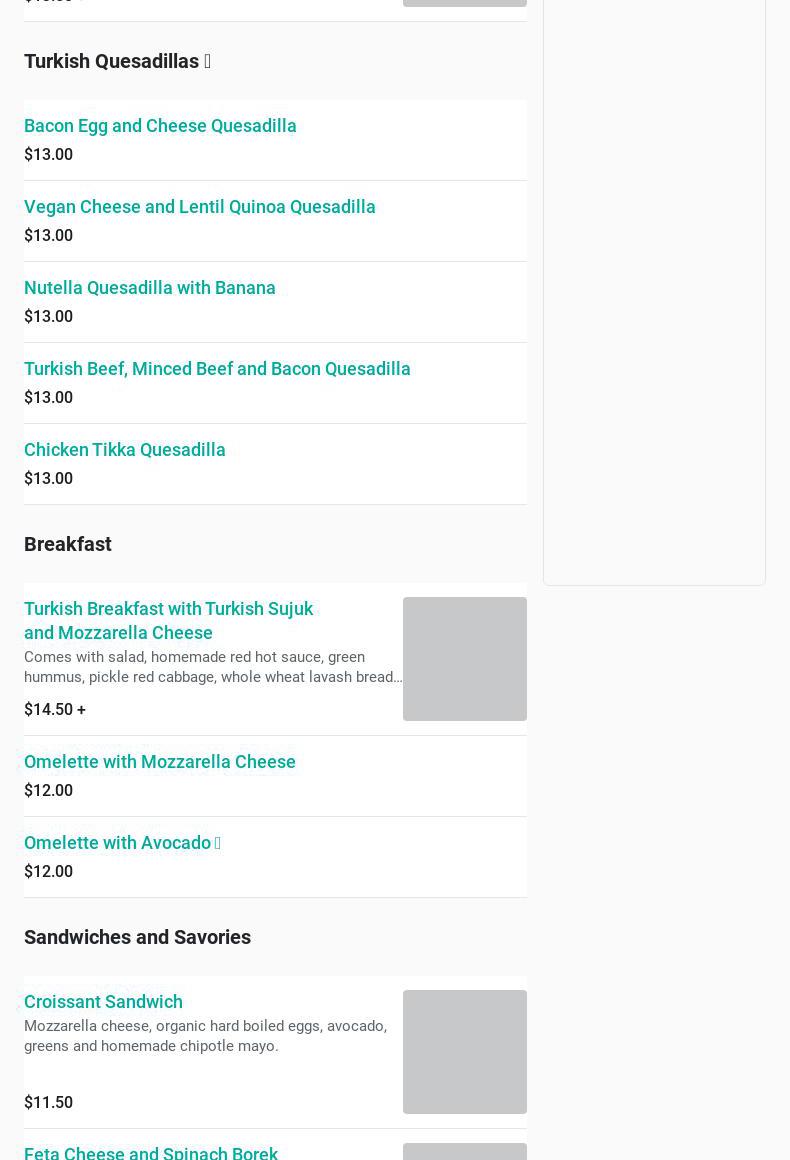Select Omelette with Mozzarella Cheese
The image size is (790, 1160).
[x=160, y=762]
